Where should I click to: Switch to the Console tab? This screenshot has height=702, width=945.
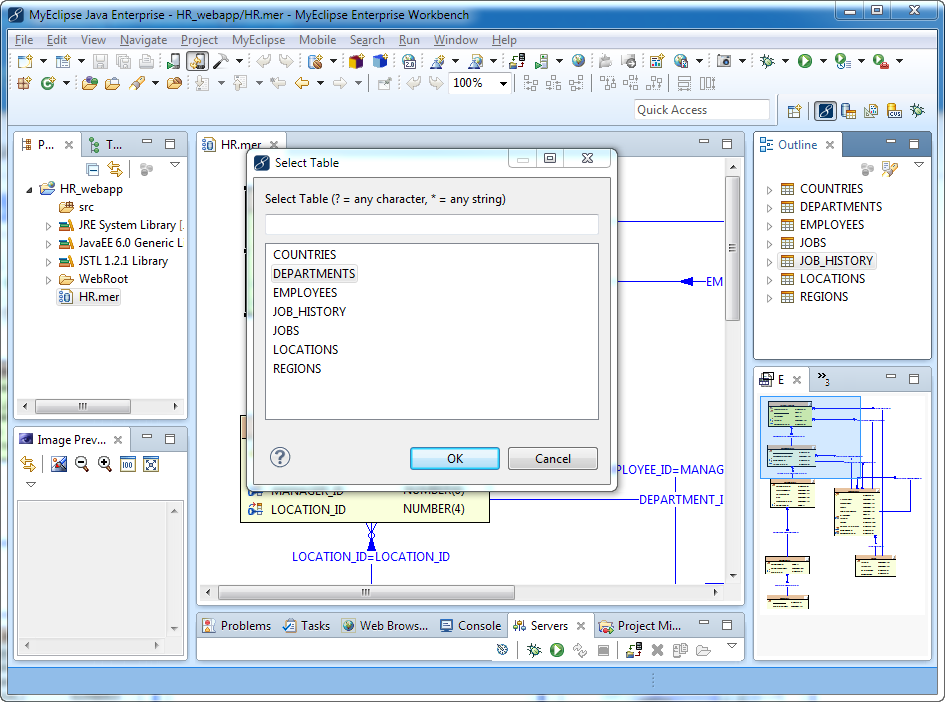tap(470, 626)
